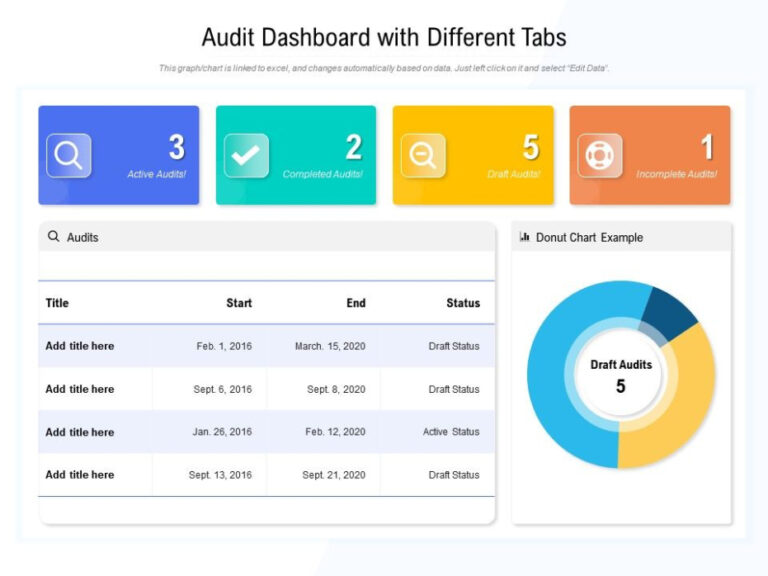Click the Draft Audits 5 donut center label
Screen dimensions: 768x576
pos(621,376)
